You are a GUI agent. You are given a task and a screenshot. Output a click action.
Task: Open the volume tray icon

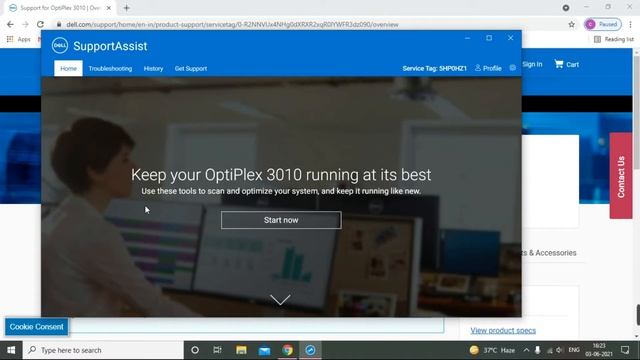pos(560,350)
